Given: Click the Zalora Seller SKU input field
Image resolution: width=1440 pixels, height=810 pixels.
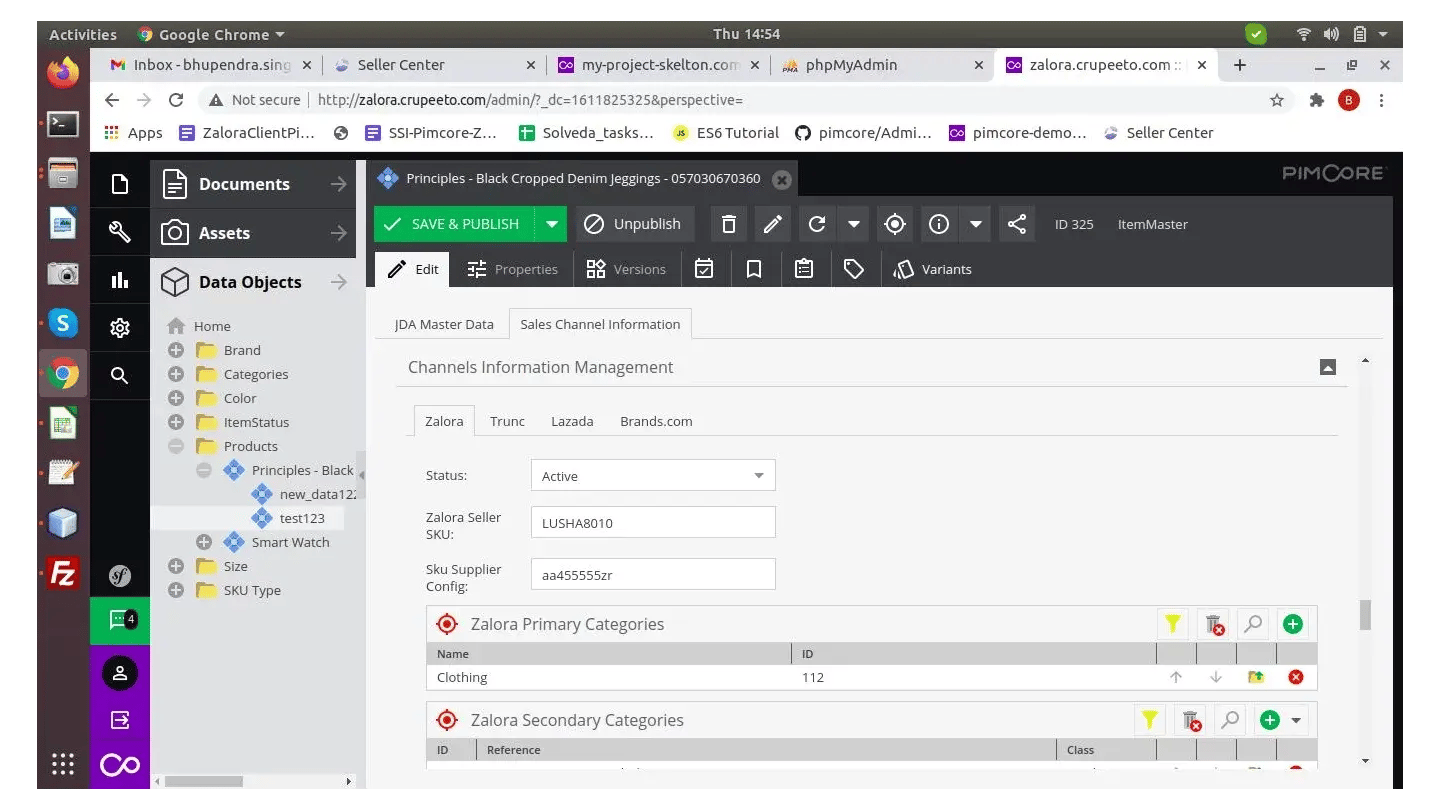Looking at the screenshot, I should 653,522.
